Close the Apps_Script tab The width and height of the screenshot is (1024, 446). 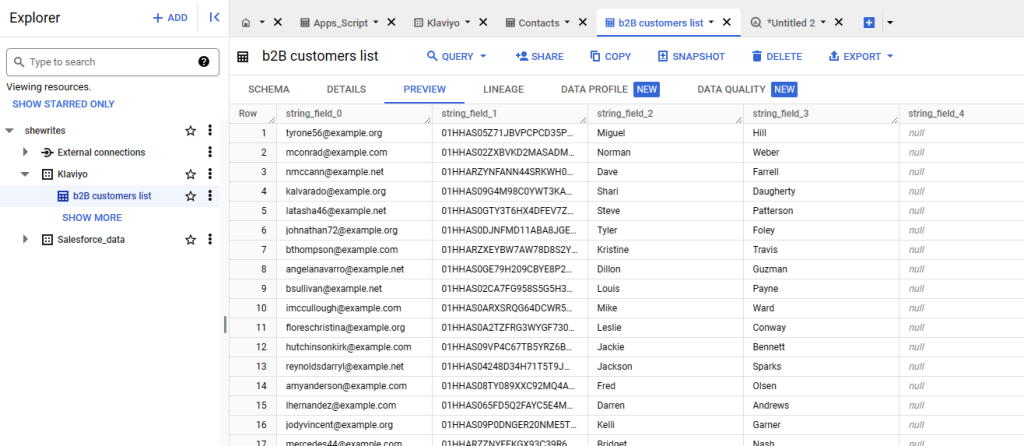(391, 22)
